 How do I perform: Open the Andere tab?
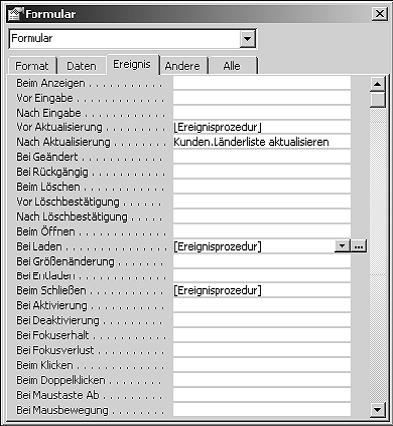183,66
